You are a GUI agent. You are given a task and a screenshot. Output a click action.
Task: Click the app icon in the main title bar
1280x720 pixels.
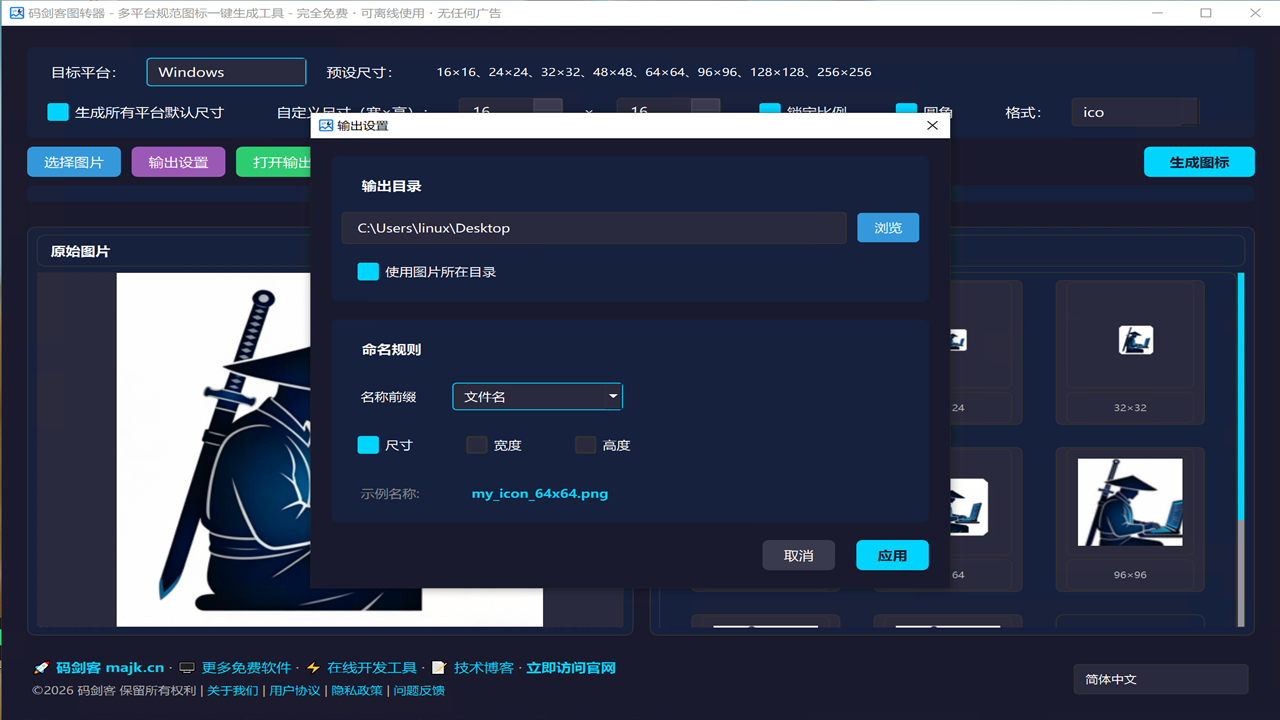tap(17, 13)
